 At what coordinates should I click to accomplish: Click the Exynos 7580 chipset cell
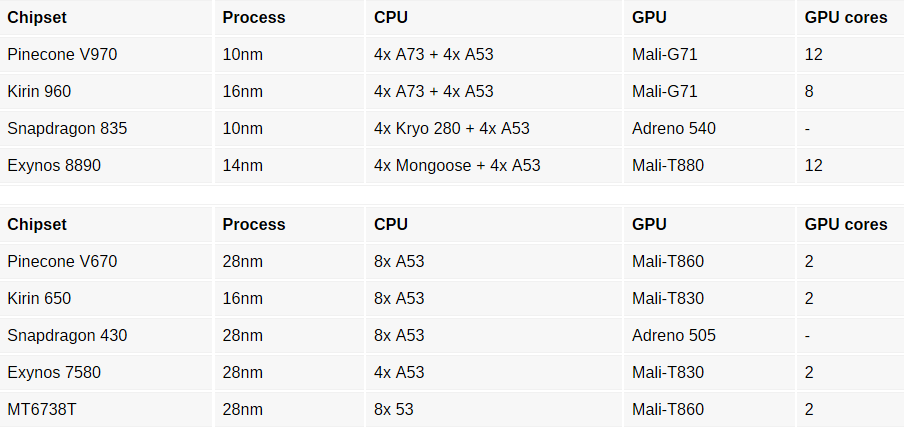pyautogui.click(x=106, y=372)
